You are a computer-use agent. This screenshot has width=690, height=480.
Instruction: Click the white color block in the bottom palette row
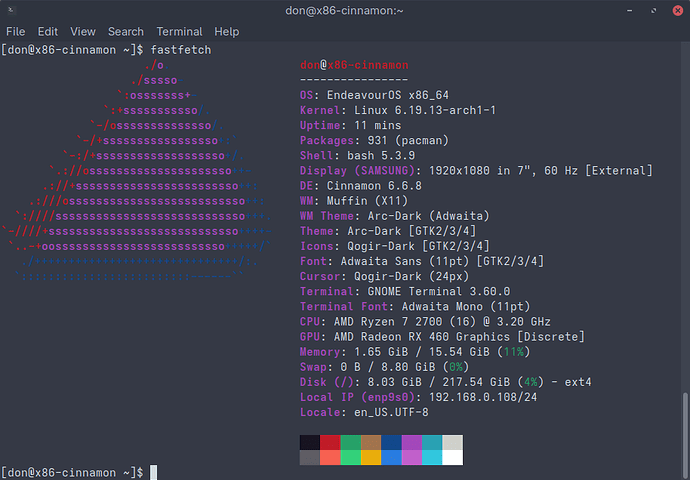[452, 458]
